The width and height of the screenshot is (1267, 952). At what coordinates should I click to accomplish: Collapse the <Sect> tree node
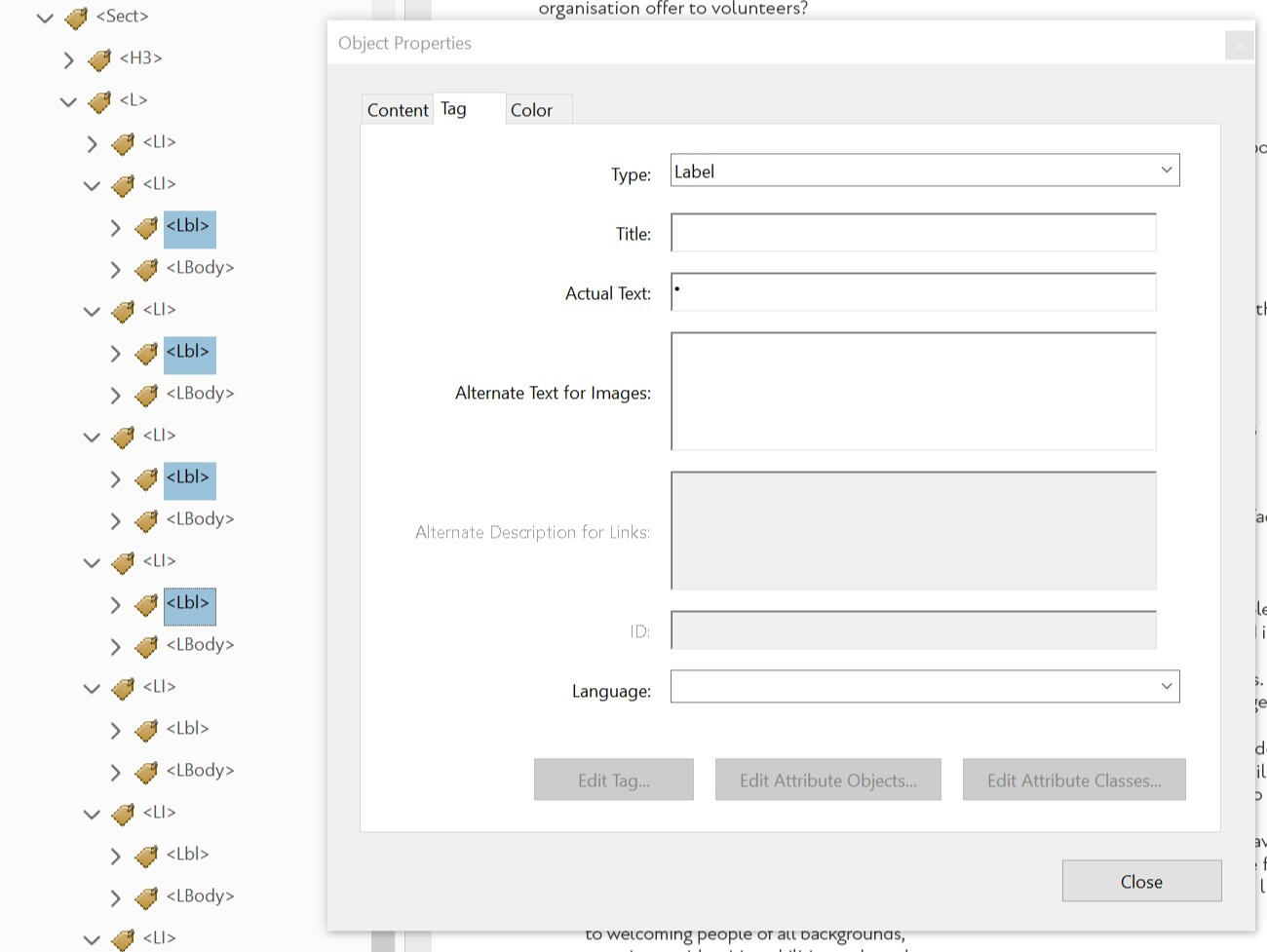tap(44, 17)
